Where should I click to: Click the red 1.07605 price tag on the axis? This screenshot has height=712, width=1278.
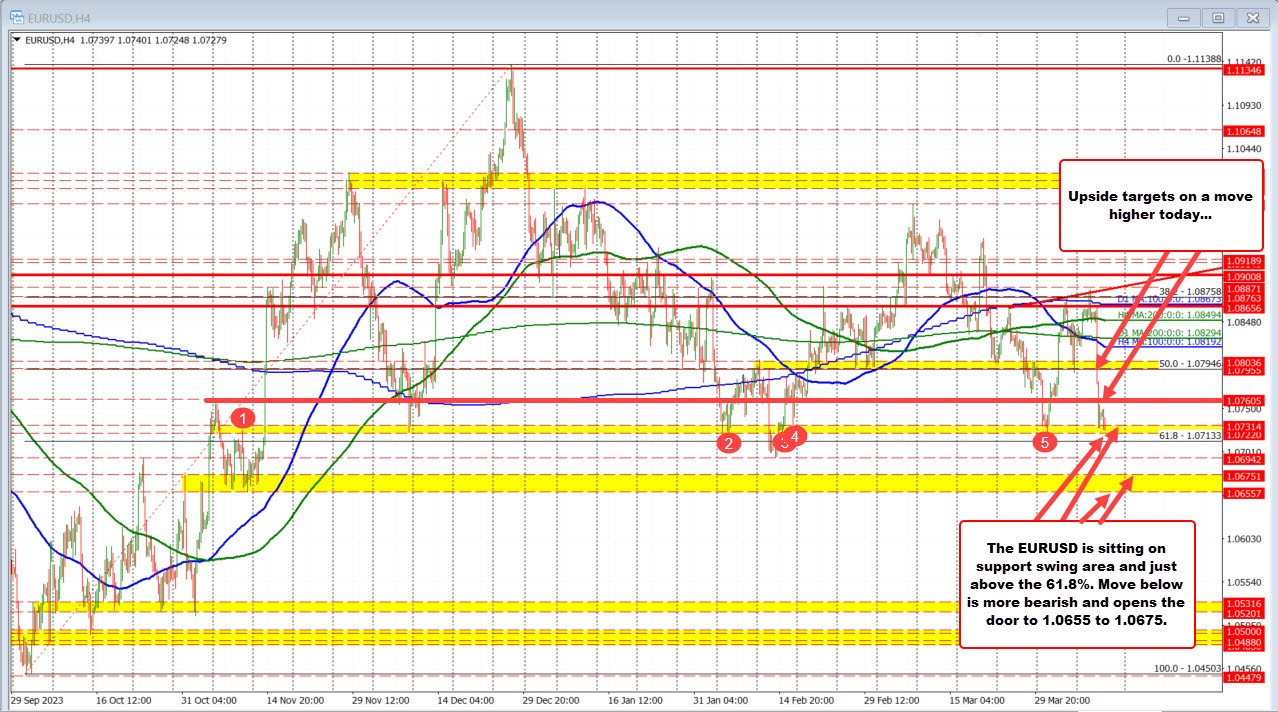[x=1246, y=399]
